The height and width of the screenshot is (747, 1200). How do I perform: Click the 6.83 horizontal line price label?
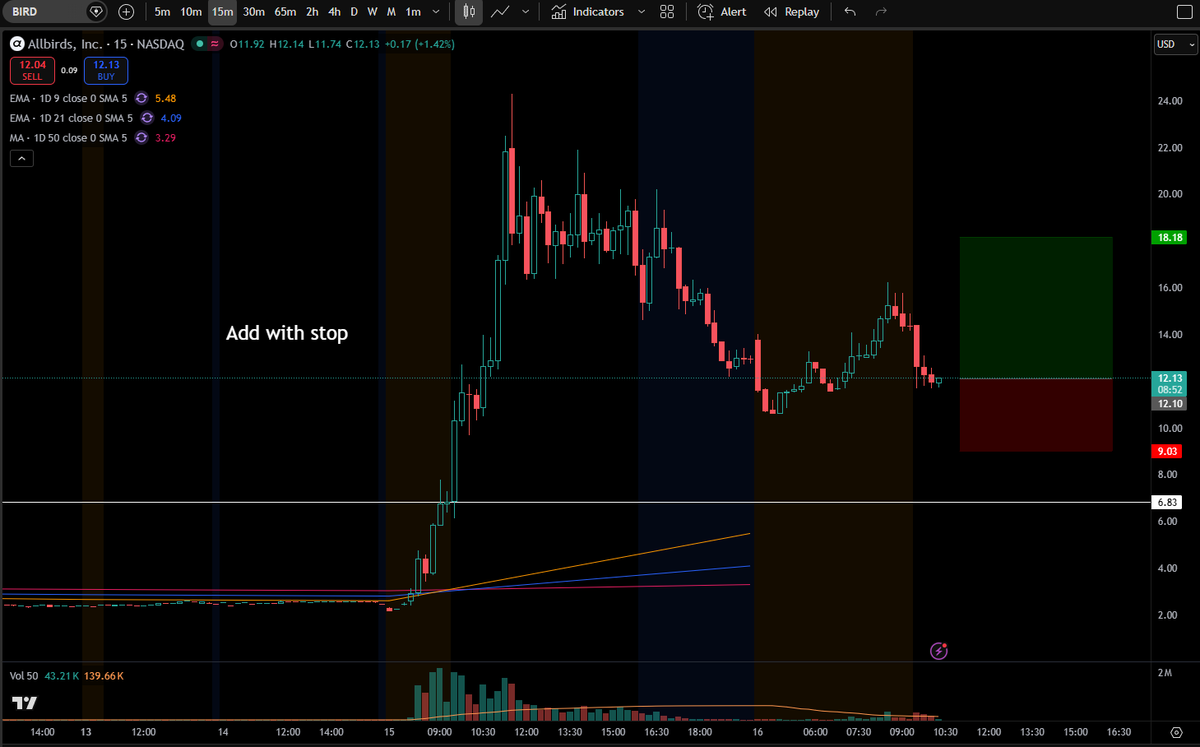coord(1165,502)
